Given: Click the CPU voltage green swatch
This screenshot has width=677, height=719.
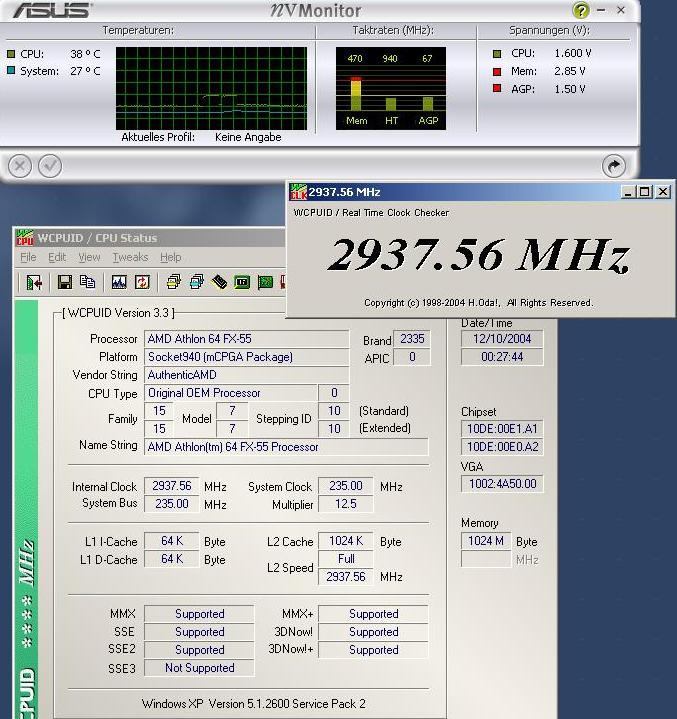Looking at the screenshot, I should [x=497, y=54].
